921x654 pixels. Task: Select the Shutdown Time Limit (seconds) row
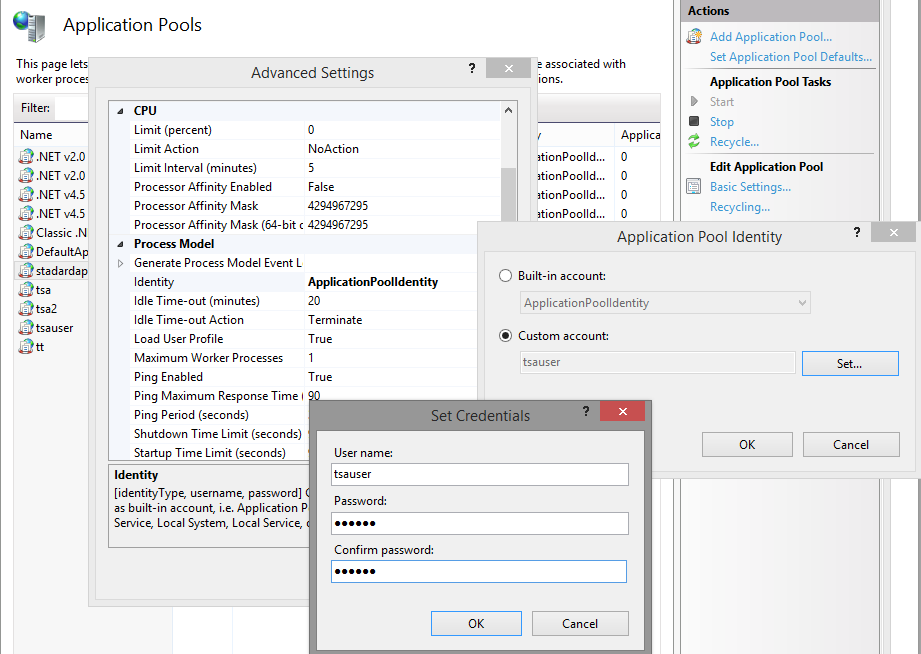click(220, 434)
